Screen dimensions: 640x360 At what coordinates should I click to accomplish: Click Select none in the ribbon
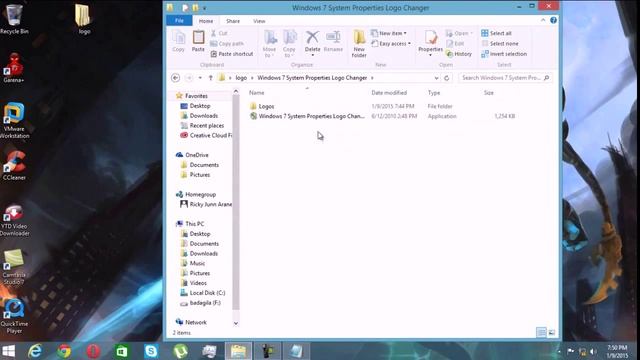point(500,44)
